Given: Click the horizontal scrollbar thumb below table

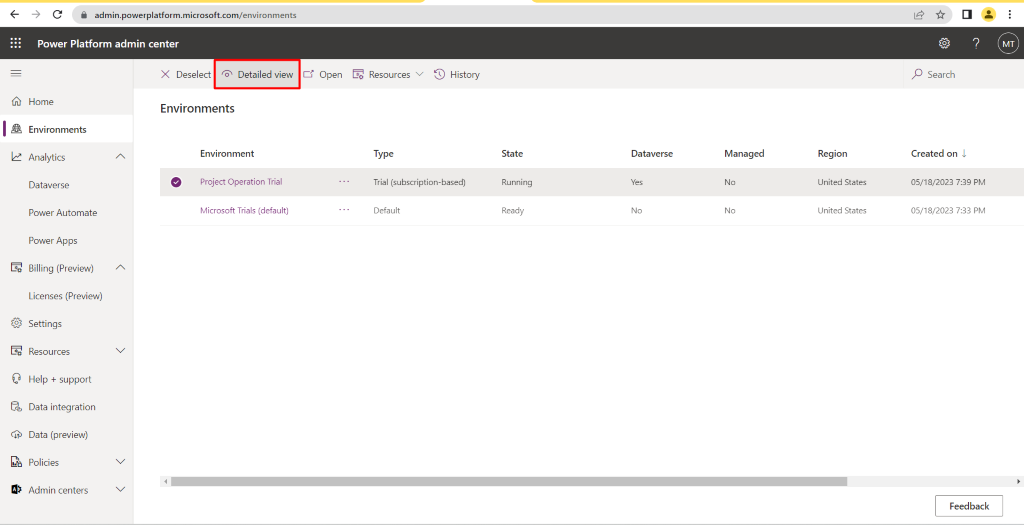Looking at the screenshot, I should point(509,481).
